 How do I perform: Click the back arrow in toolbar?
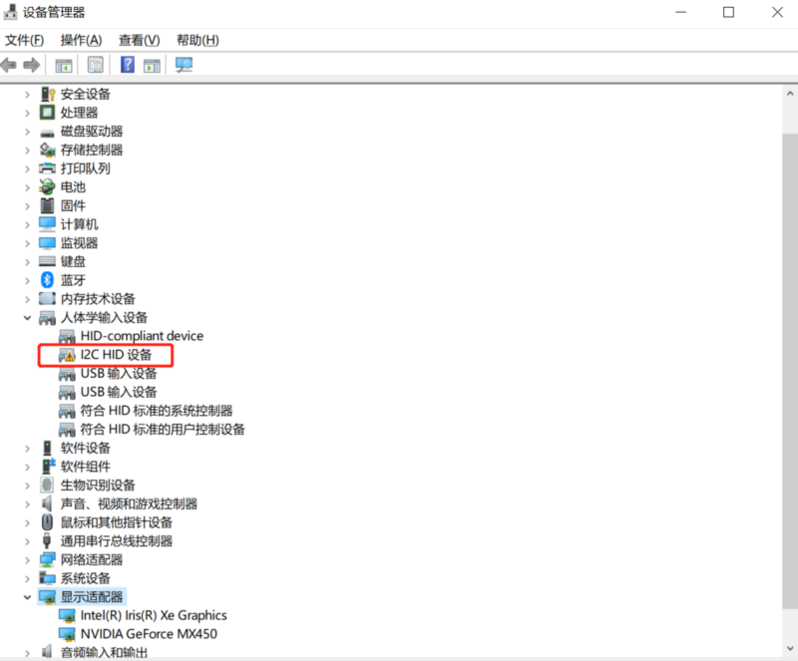[x=10, y=65]
